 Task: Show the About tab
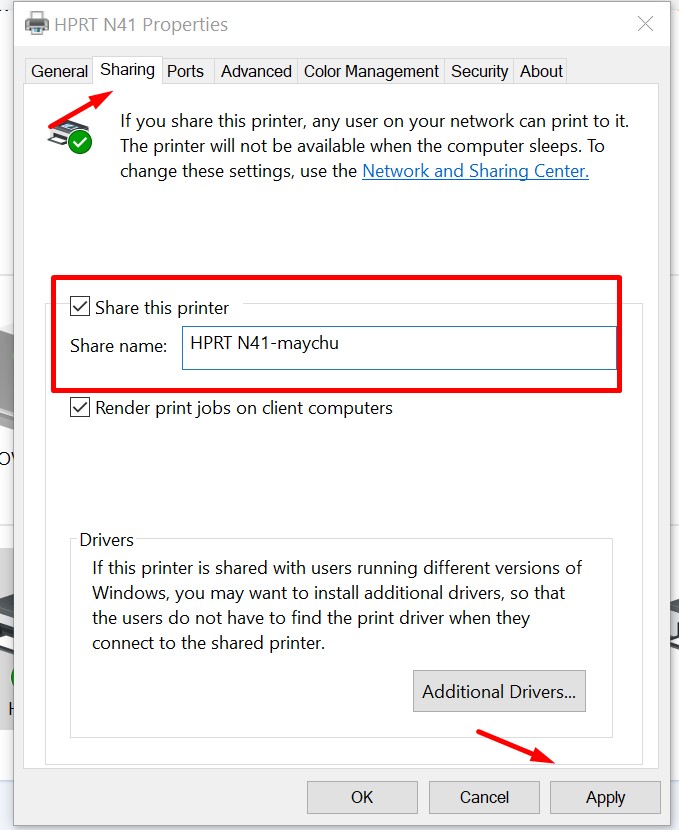541,71
